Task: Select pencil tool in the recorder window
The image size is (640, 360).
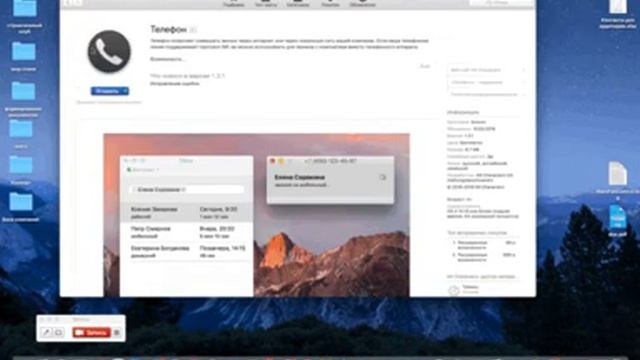Action: tap(47, 333)
